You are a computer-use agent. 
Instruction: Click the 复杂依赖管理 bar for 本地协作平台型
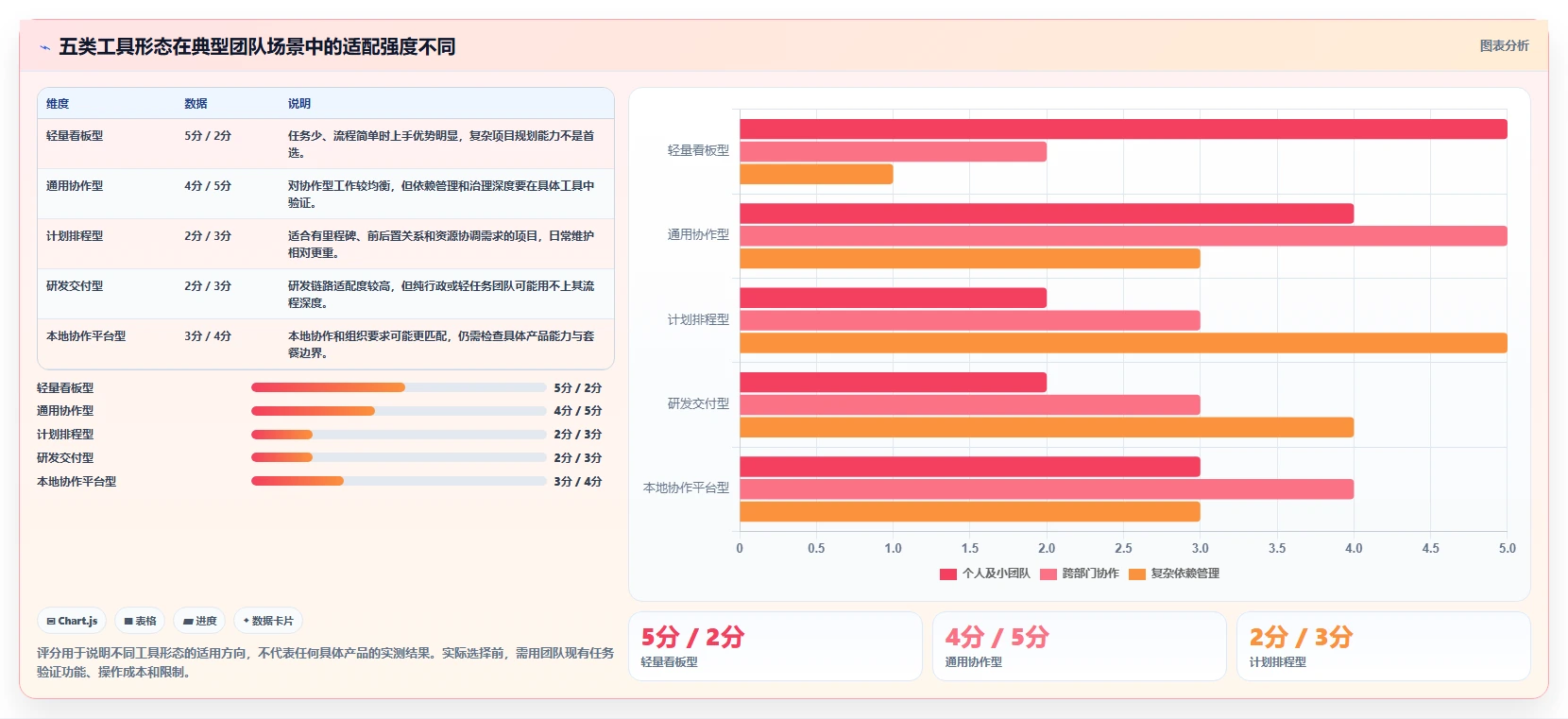pos(970,512)
